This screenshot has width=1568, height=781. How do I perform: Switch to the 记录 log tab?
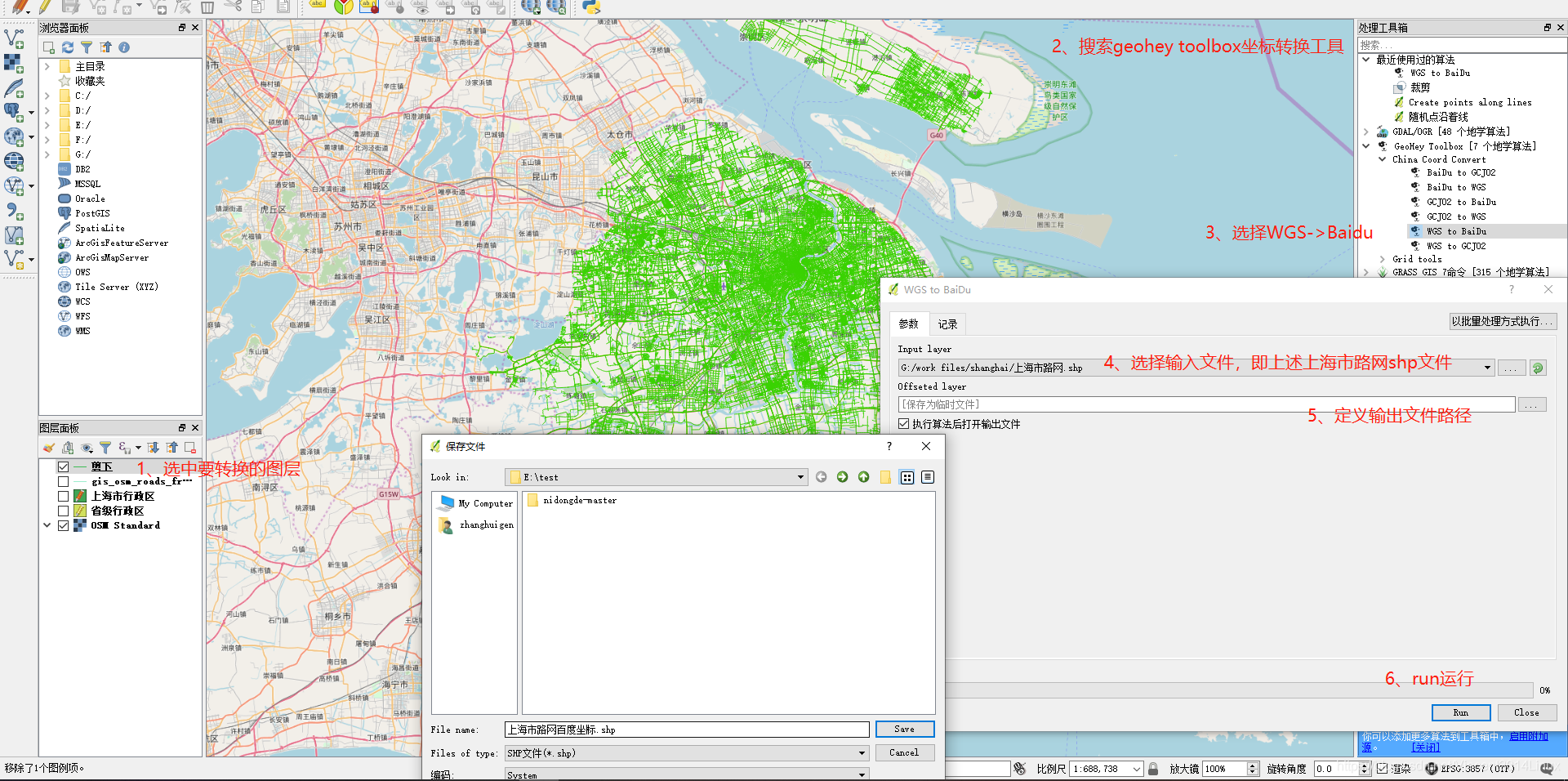(947, 324)
